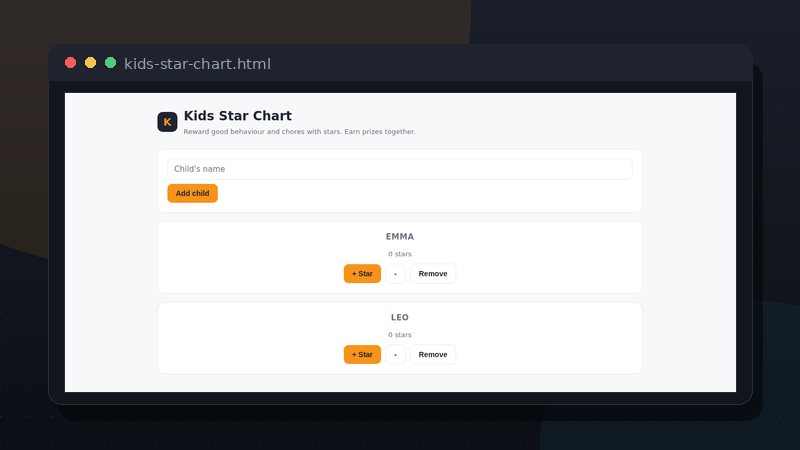Viewport: 800px width, 450px height.
Task: Click the LEO name label
Action: pos(399,317)
